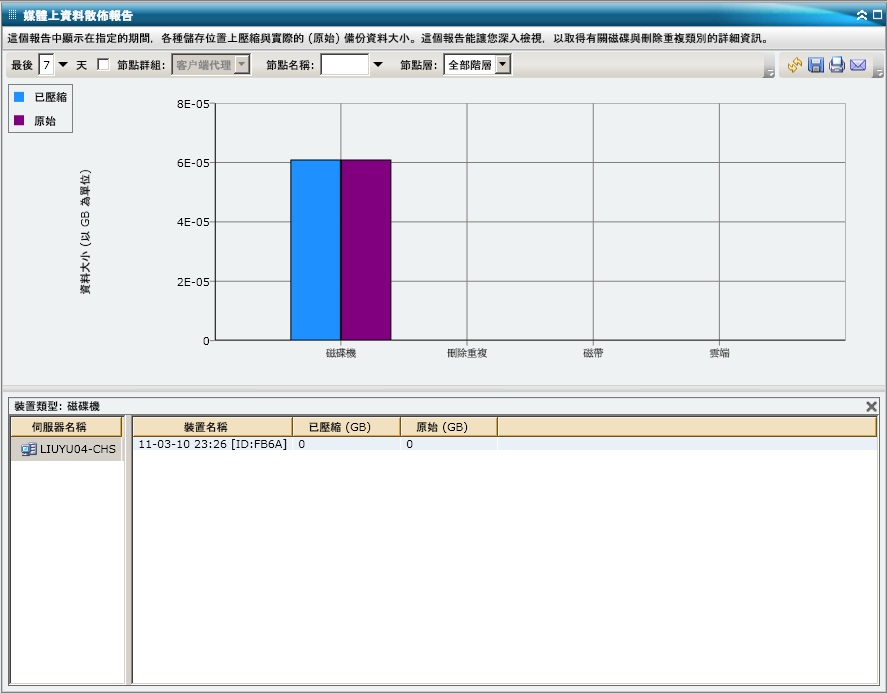Click the 節點名稱 text field
This screenshot has height=693, width=887.
(345, 64)
